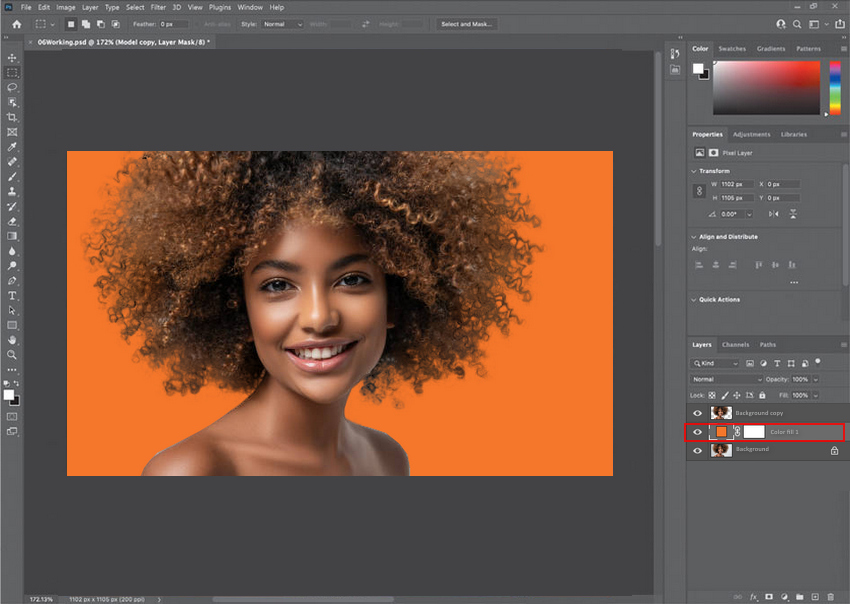This screenshot has width=850, height=604.
Task: Open the search magnifier in the top right
Action: pyautogui.click(x=797, y=24)
